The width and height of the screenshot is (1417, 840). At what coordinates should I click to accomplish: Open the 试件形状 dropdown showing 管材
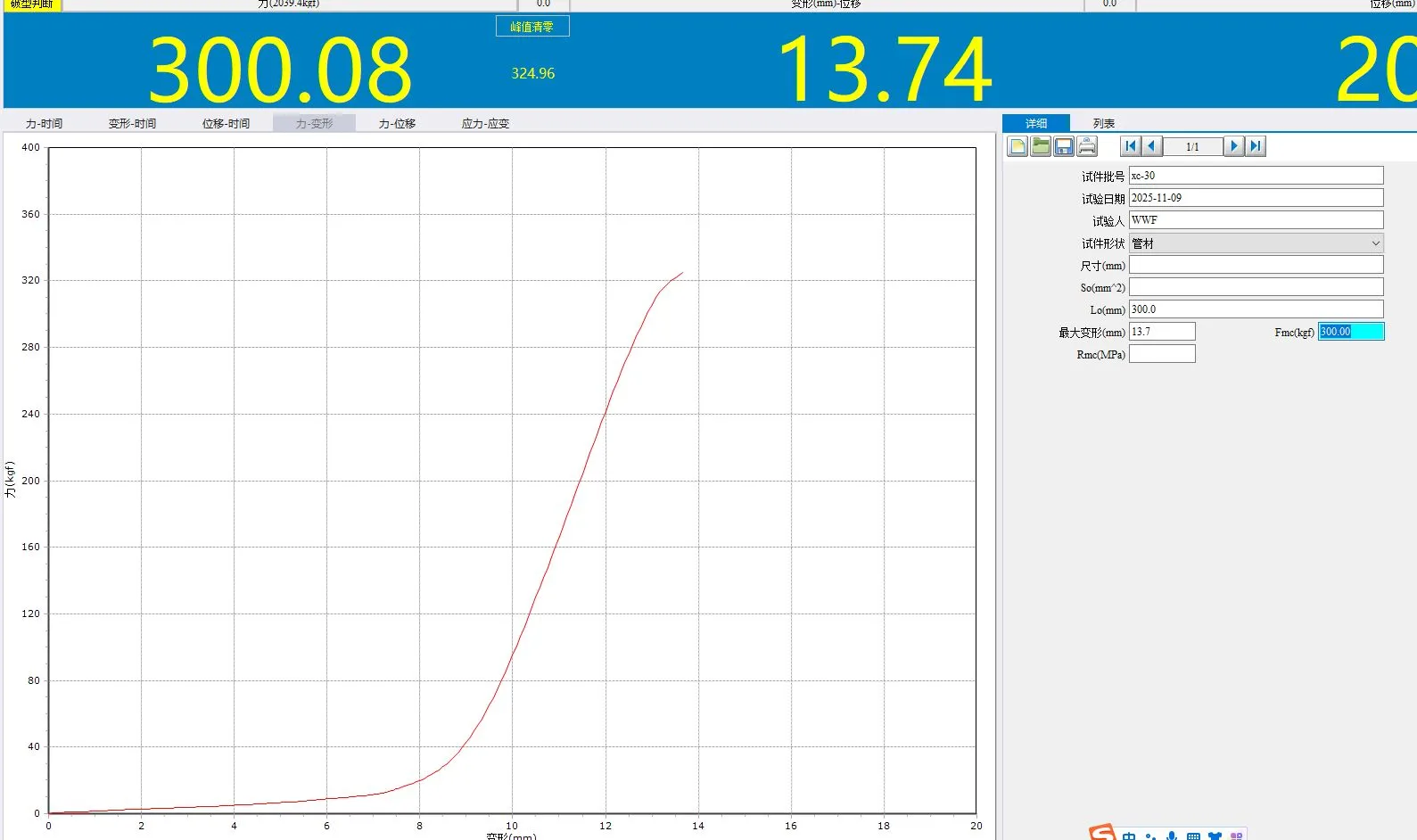pos(1256,243)
